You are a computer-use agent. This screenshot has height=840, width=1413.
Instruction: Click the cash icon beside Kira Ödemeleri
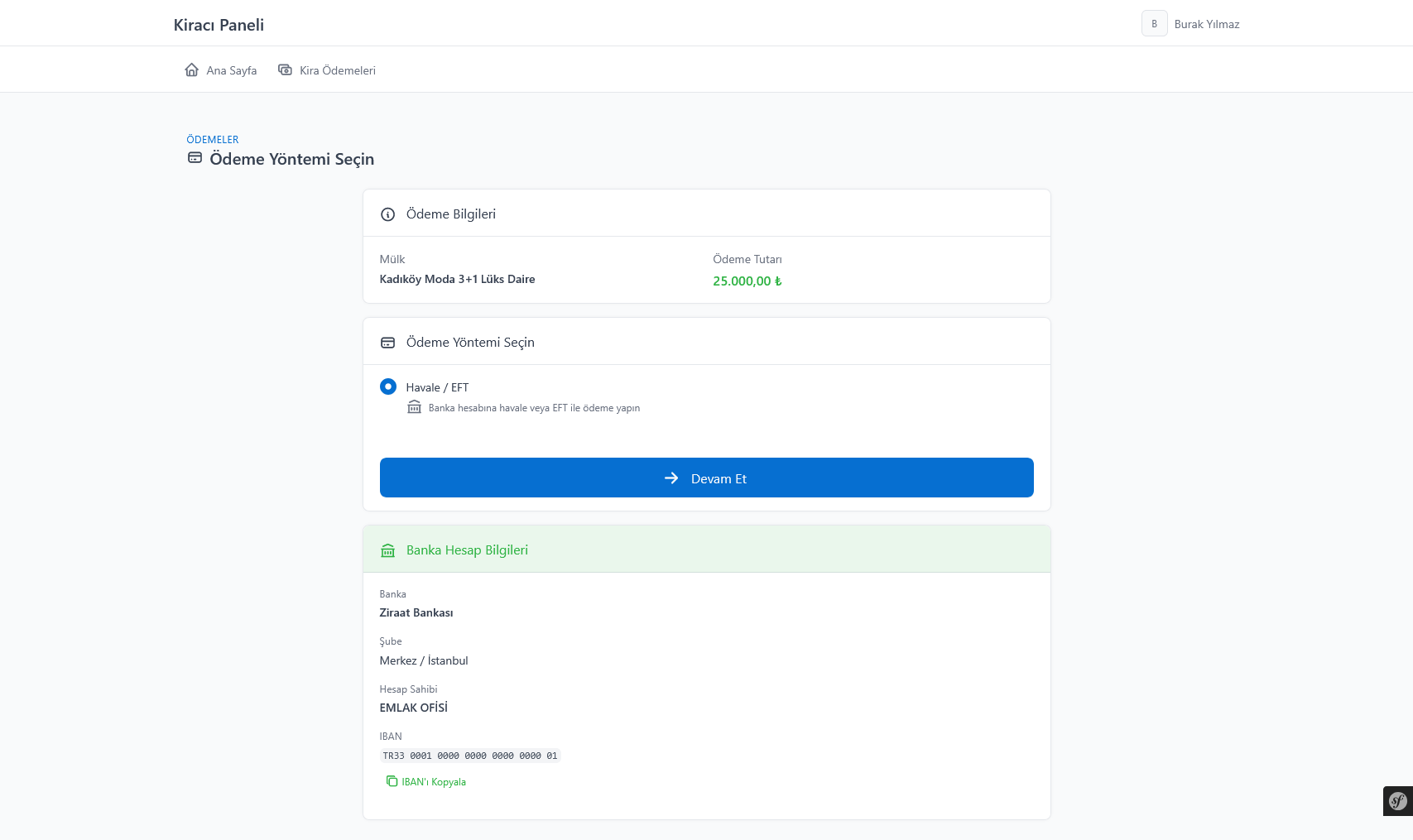(285, 70)
